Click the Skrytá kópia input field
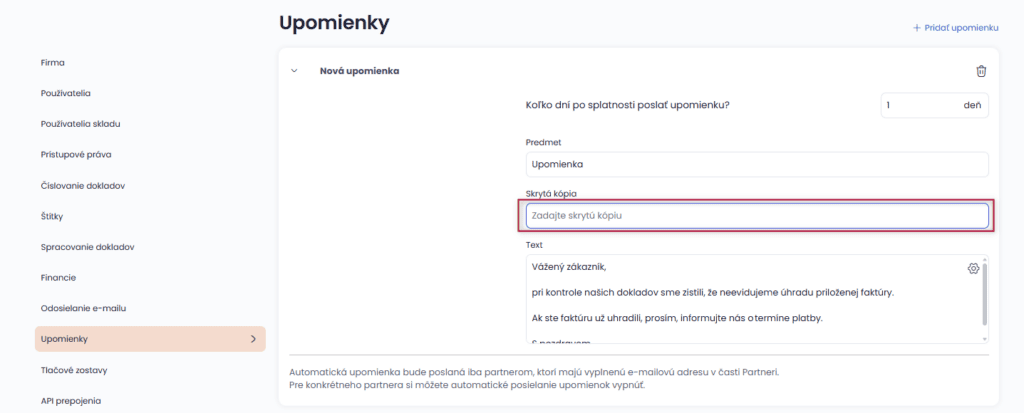1024x413 pixels. point(756,215)
